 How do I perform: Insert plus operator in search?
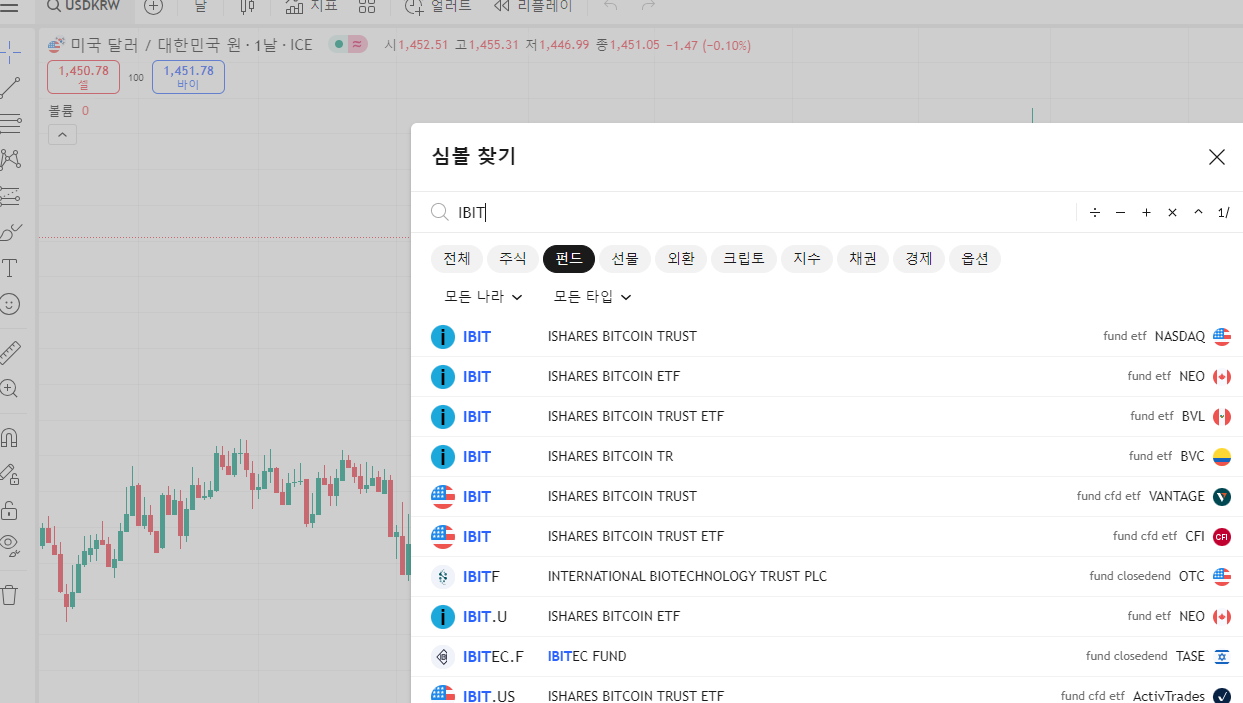1147,212
